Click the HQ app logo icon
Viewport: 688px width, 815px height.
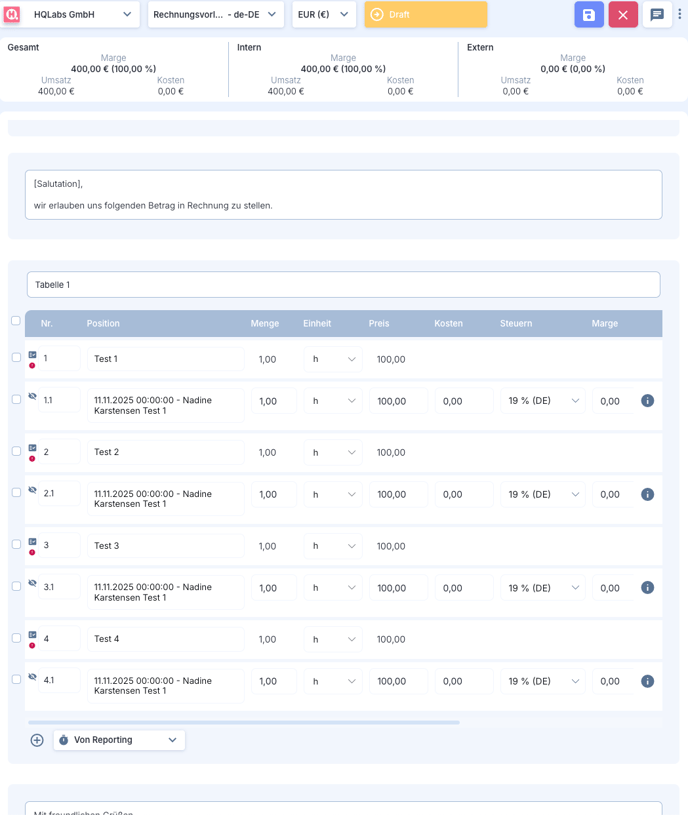click(12, 15)
